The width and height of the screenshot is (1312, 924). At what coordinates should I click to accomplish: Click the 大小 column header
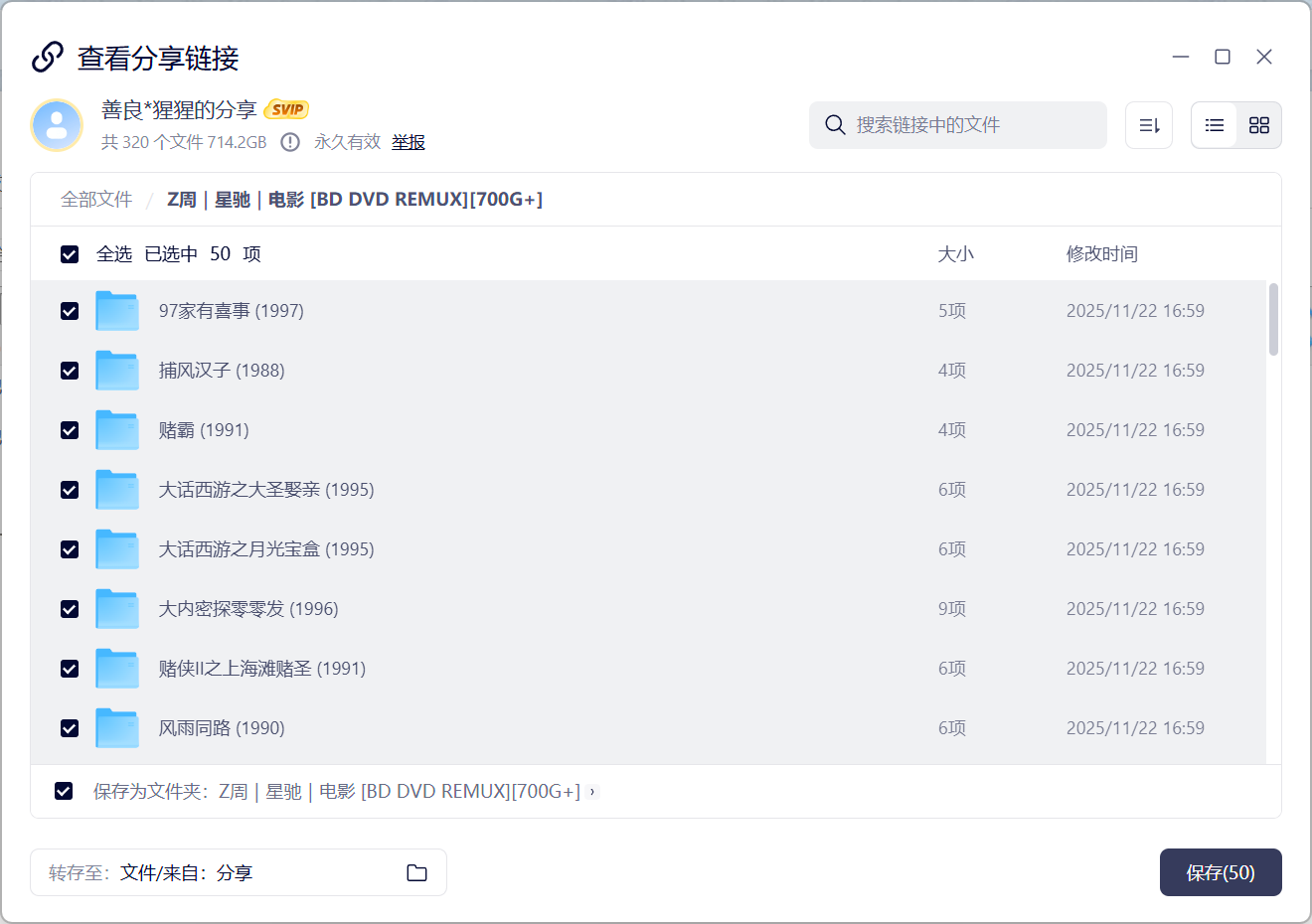point(955,254)
